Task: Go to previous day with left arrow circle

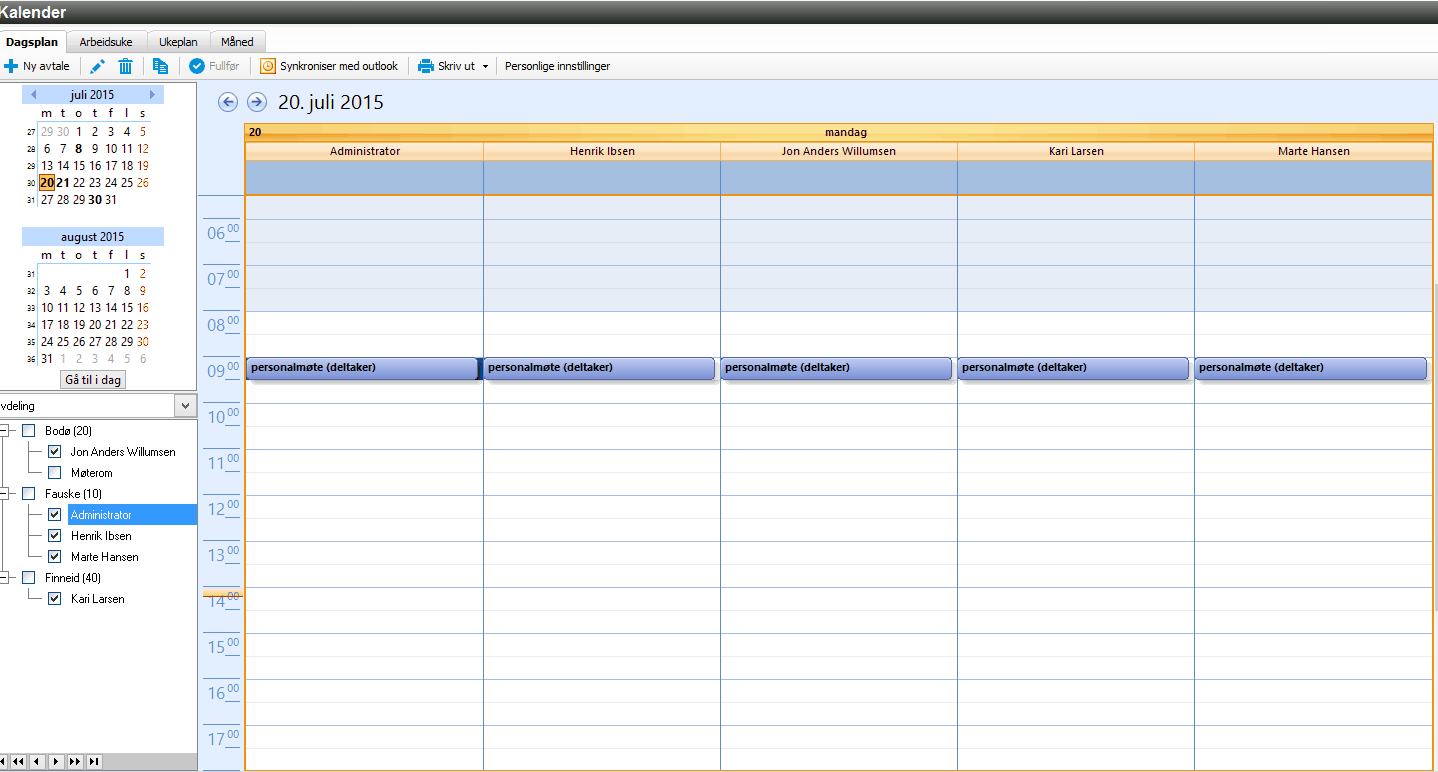Action: (228, 102)
